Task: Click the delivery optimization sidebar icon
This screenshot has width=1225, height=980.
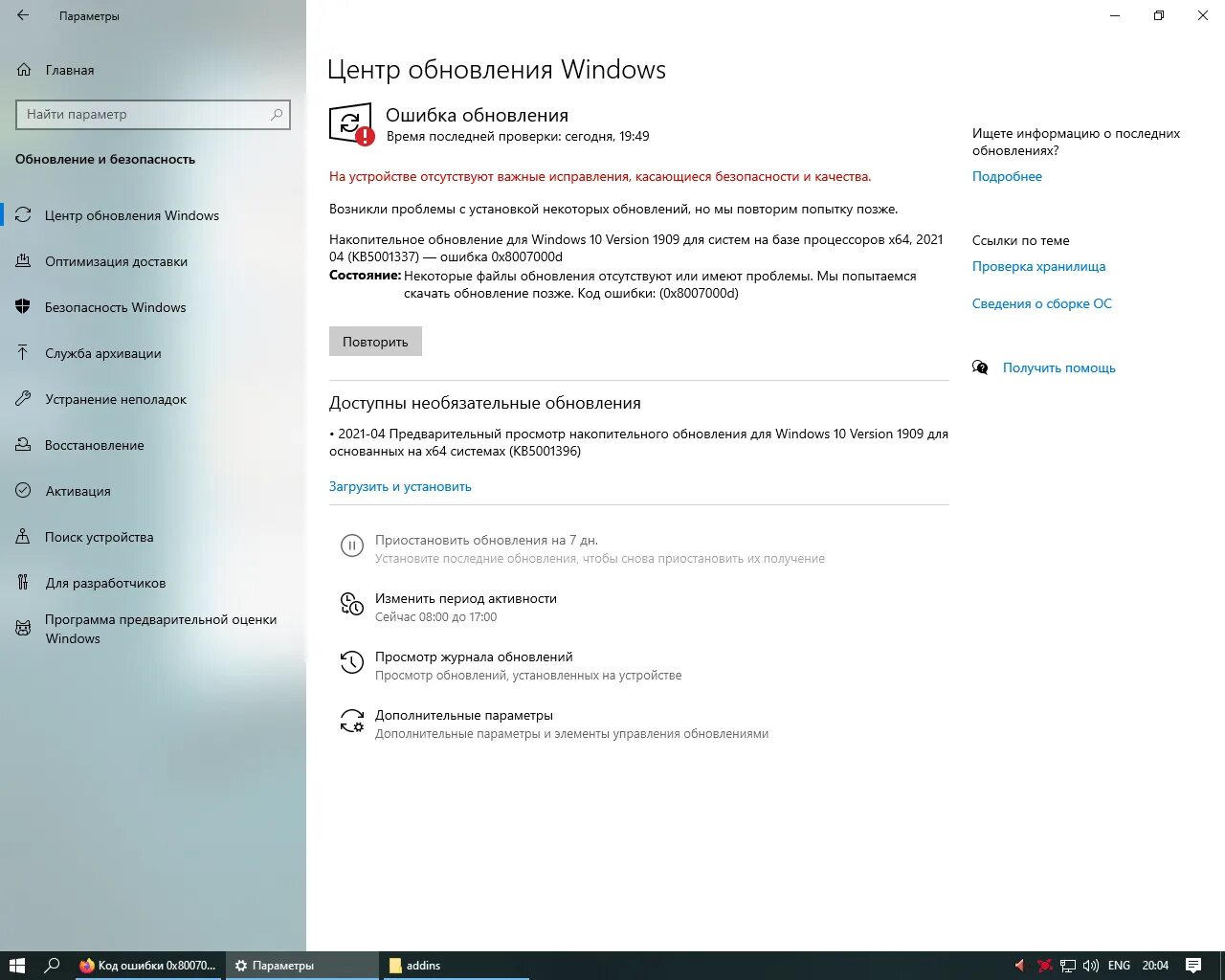Action: point(23,261)
